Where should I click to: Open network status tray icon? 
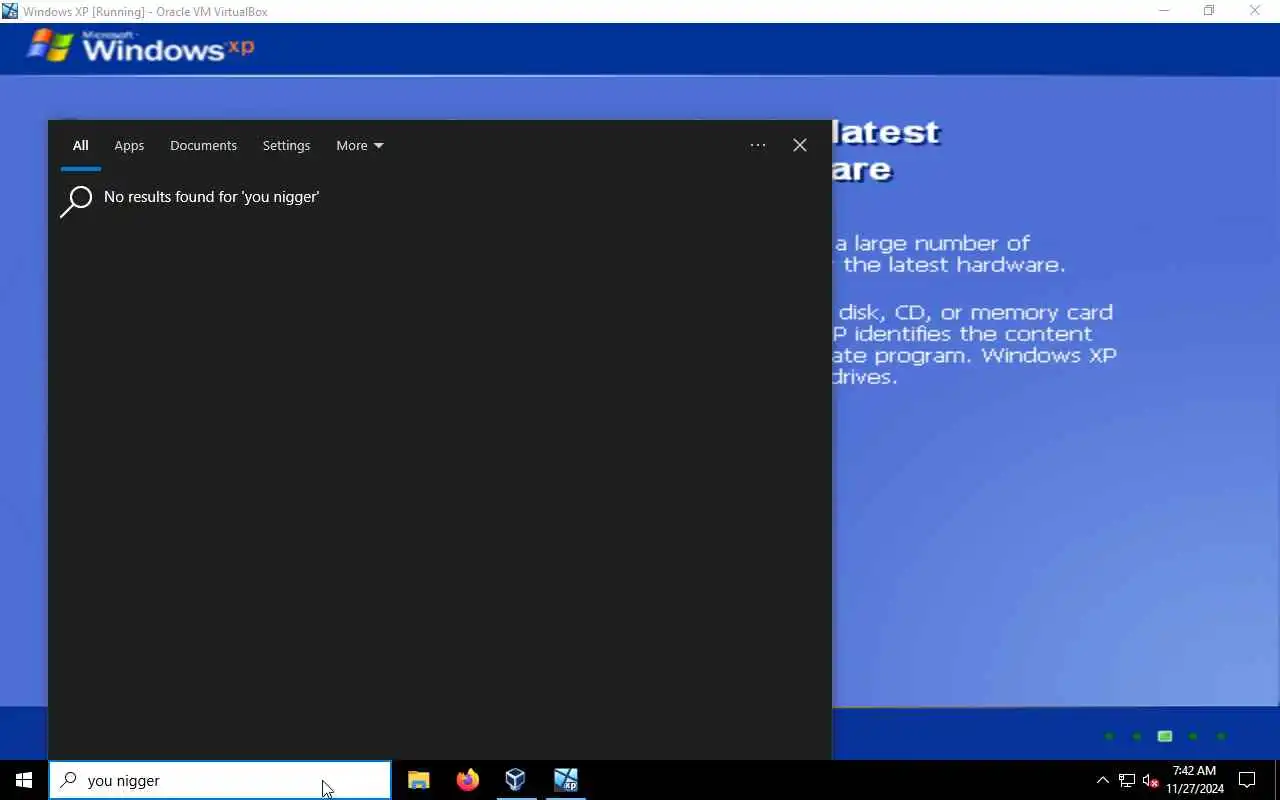point(1127,780)
